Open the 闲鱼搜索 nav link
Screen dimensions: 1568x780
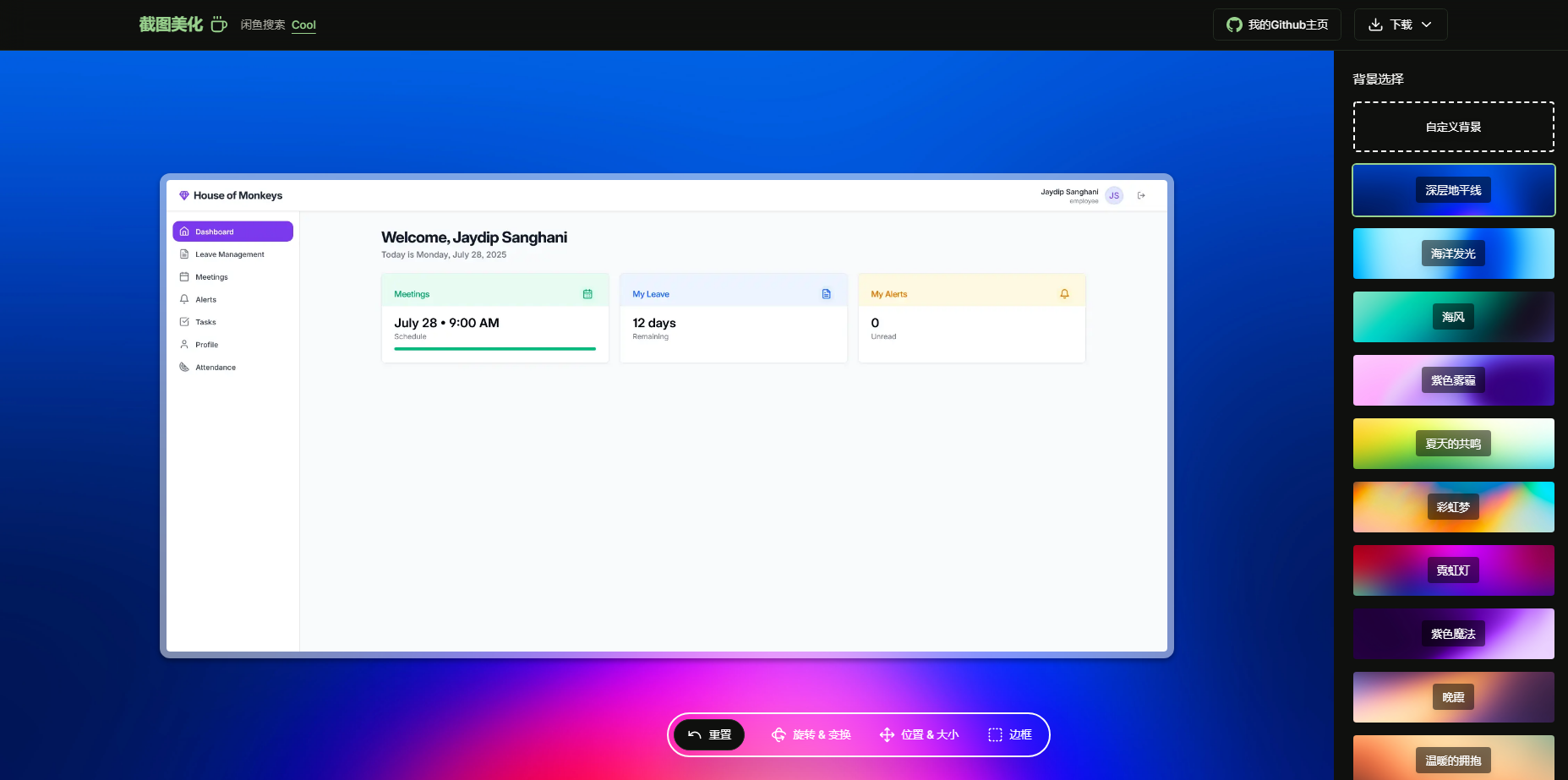pos(263,25)
